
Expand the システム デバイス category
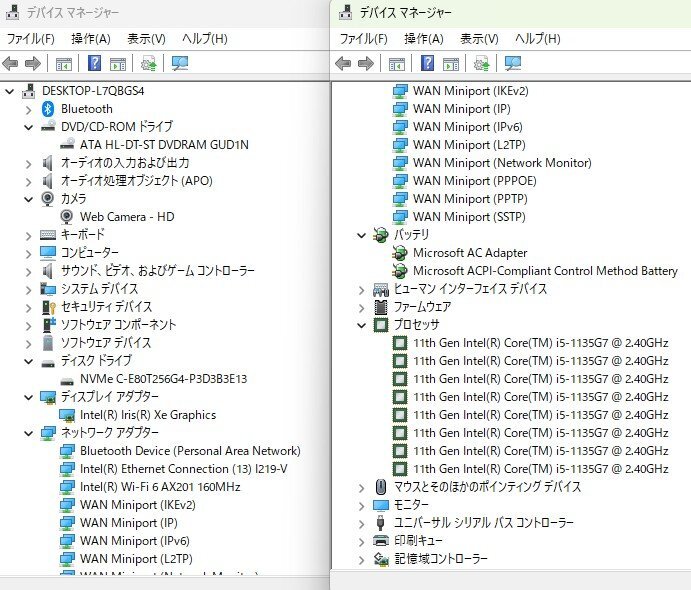click(x=29, y=290)
